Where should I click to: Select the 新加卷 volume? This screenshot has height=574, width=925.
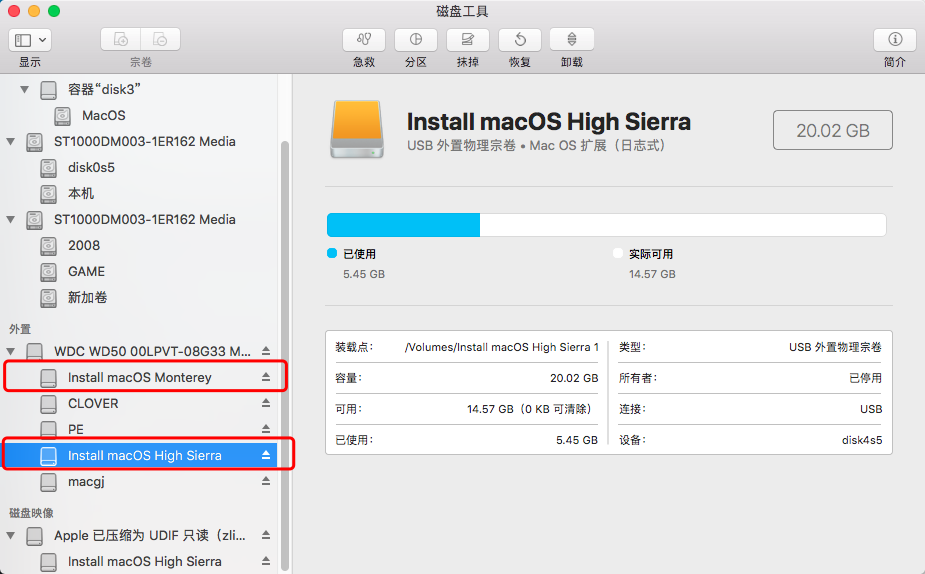point(87,297)
